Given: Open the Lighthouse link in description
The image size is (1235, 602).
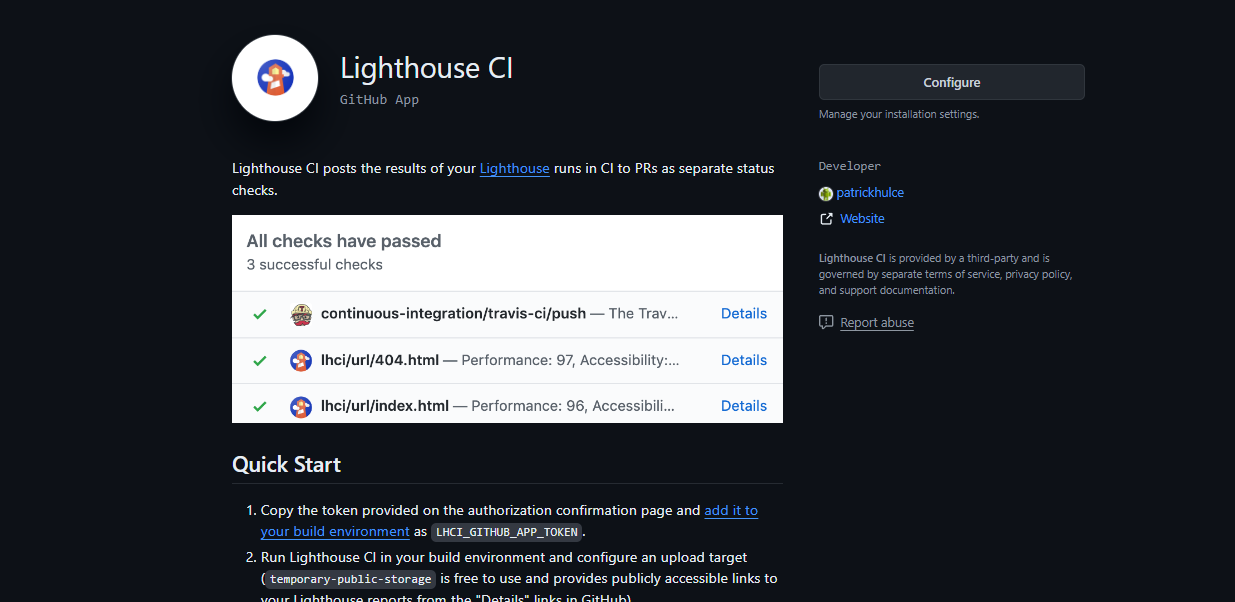Looking at the screenshot, I should 514,168.
